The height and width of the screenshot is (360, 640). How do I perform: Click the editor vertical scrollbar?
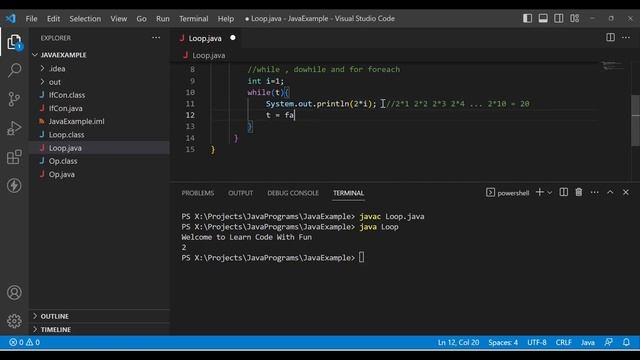[636, 120]
